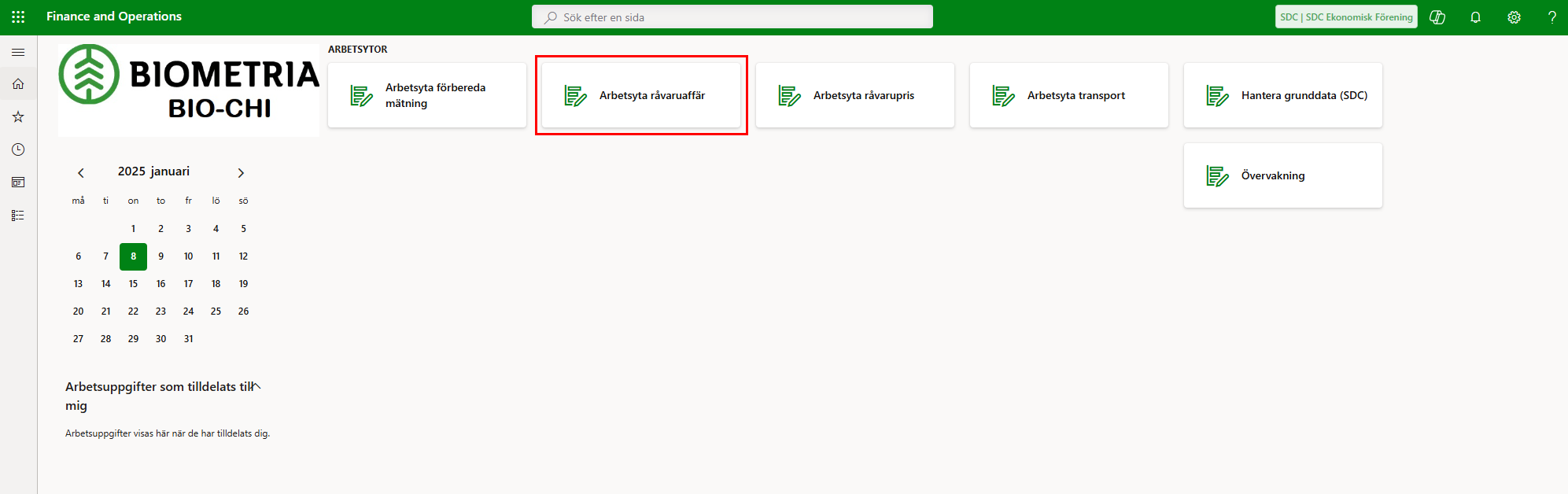The height and width of the screenshot is (494, 1568).
Task: Select January 27 in the calendar
Action: point(78,339)
